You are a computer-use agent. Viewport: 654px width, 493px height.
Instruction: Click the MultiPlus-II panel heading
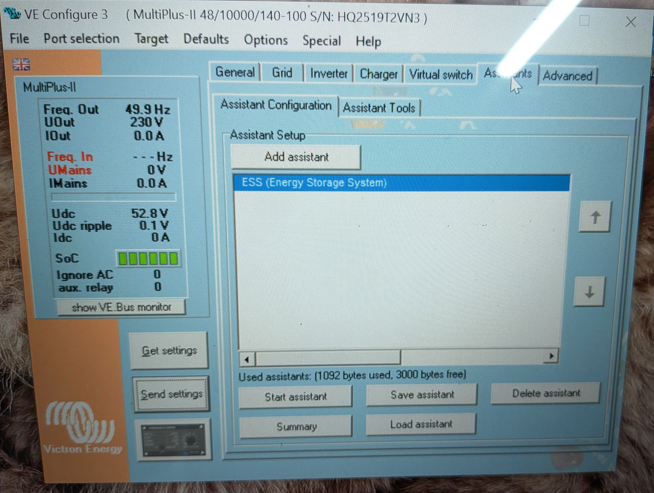coord(49,87)
